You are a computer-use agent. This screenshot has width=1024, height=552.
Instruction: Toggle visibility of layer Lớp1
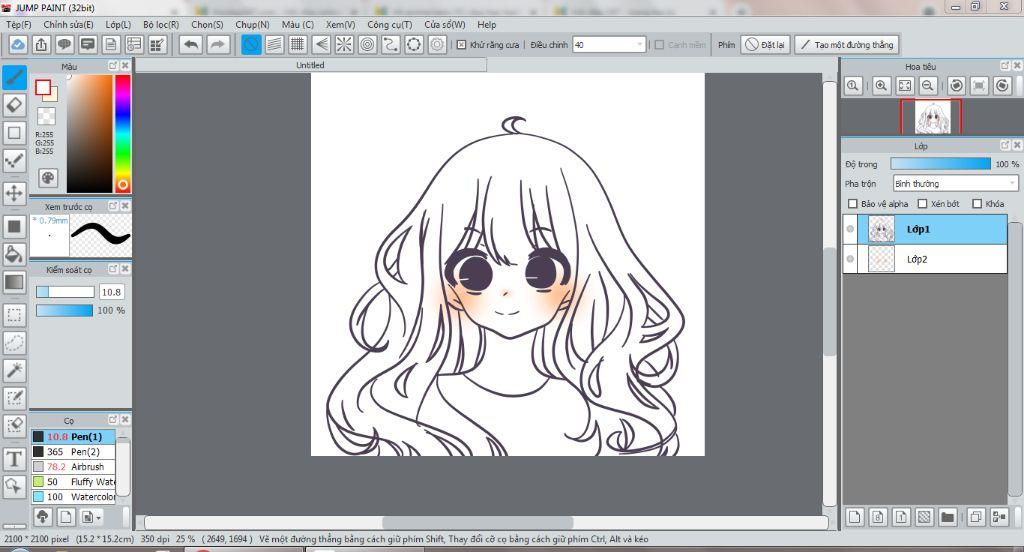[850, 229]
